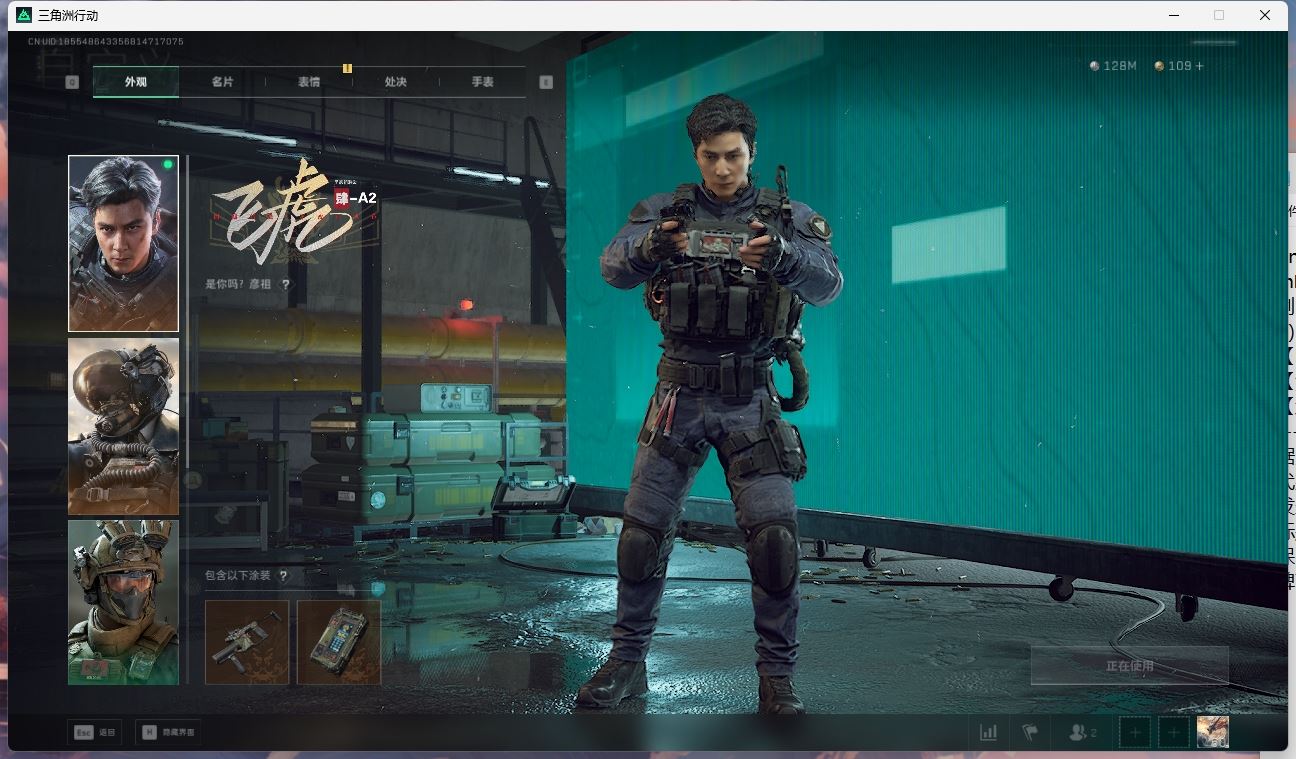The height and width of the screenshot is (759, 1296).
Task: Switch to the 名片 tab
Action: (x=222, y=82)
